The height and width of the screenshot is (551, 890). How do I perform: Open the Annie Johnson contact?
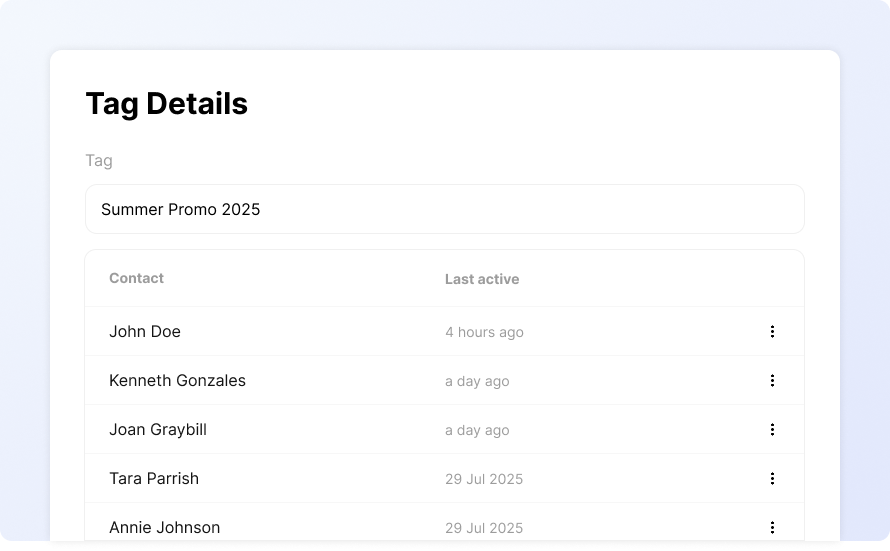[x=165, y=527]
